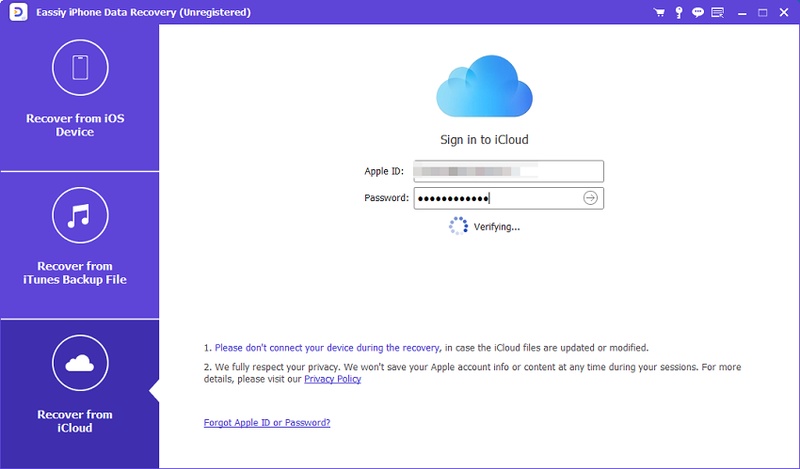Open the feedback chat bubble icon

tap(697, 12)
